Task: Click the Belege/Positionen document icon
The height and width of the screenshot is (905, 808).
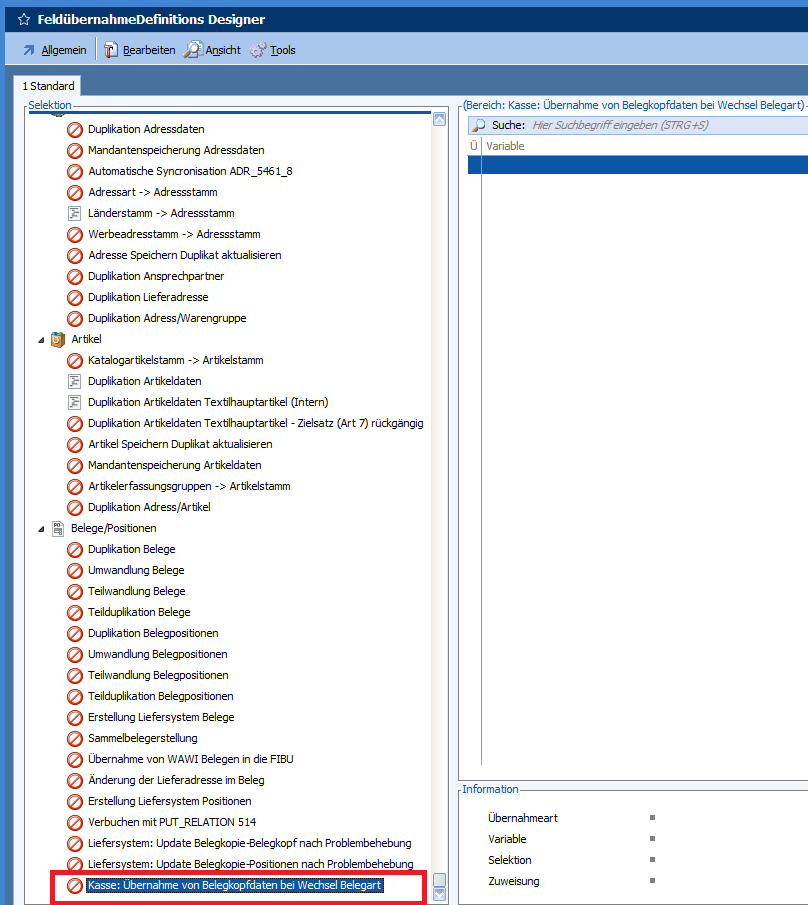Action: (x=58, y=528)
